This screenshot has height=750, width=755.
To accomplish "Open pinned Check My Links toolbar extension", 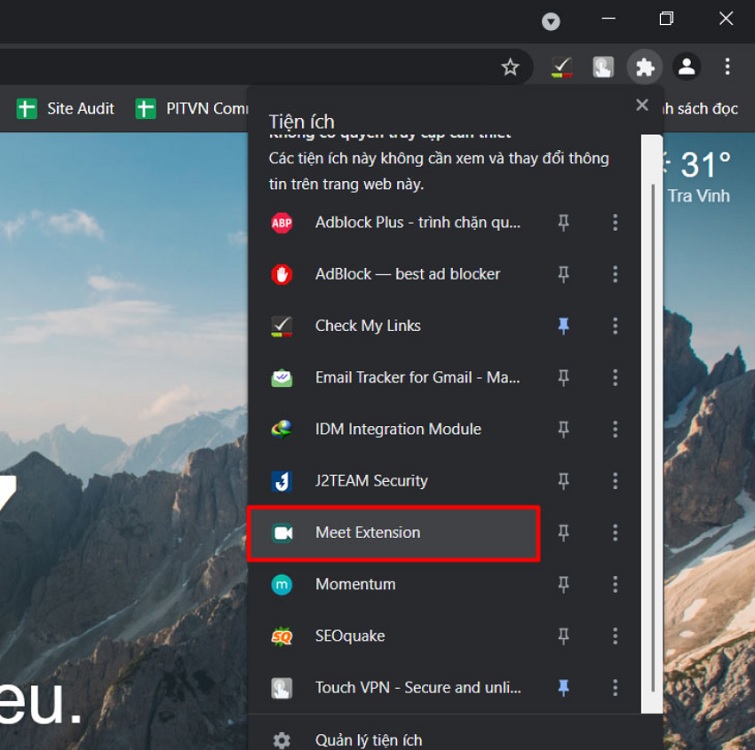I will coord(561,67).
